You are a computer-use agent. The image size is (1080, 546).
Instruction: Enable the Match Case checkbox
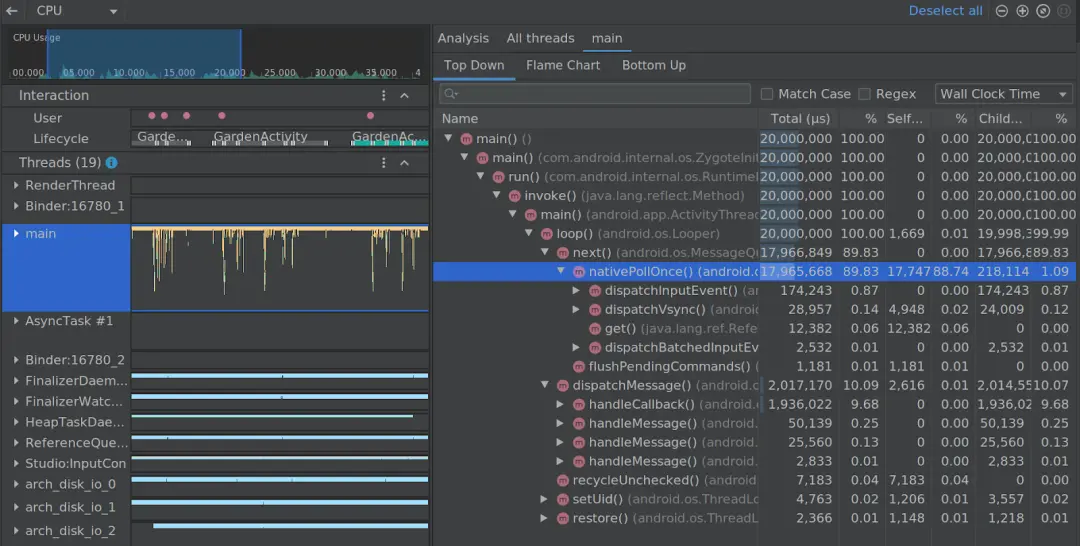click(x=767, y=94)
